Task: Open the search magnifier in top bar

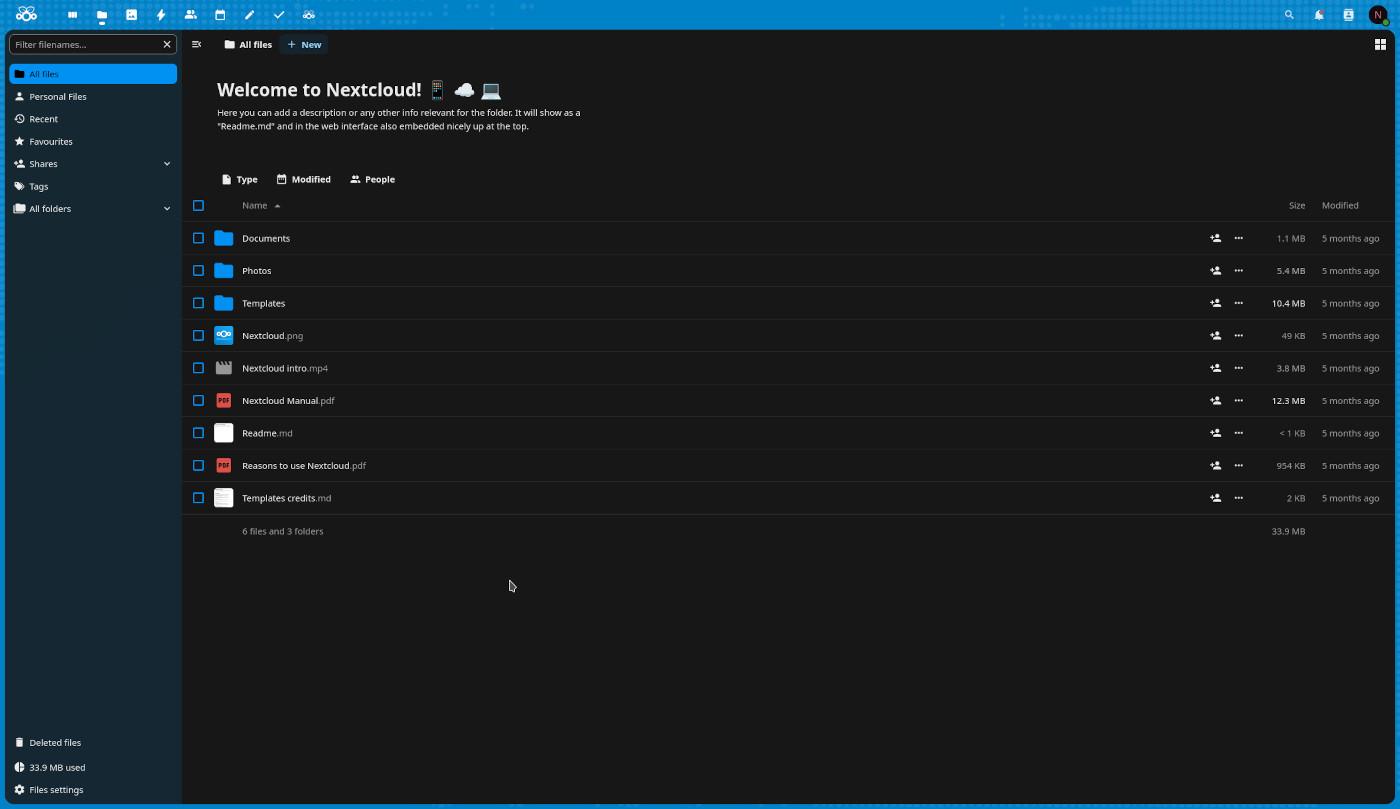Action: [x=1289, y=15]
